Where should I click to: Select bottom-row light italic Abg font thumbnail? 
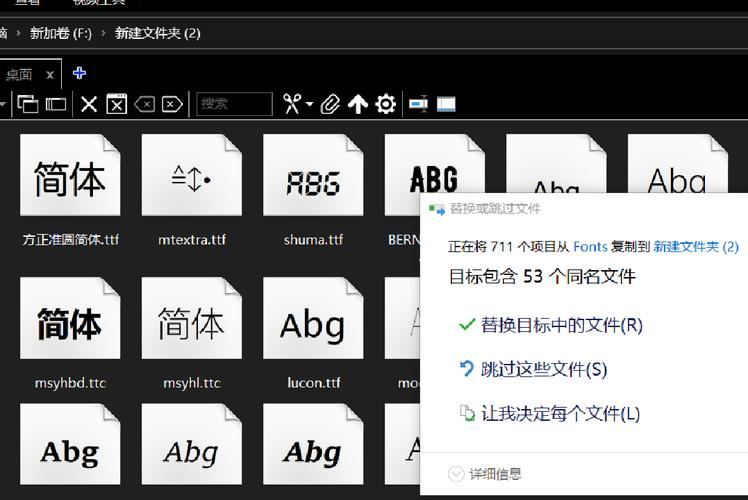192,444
